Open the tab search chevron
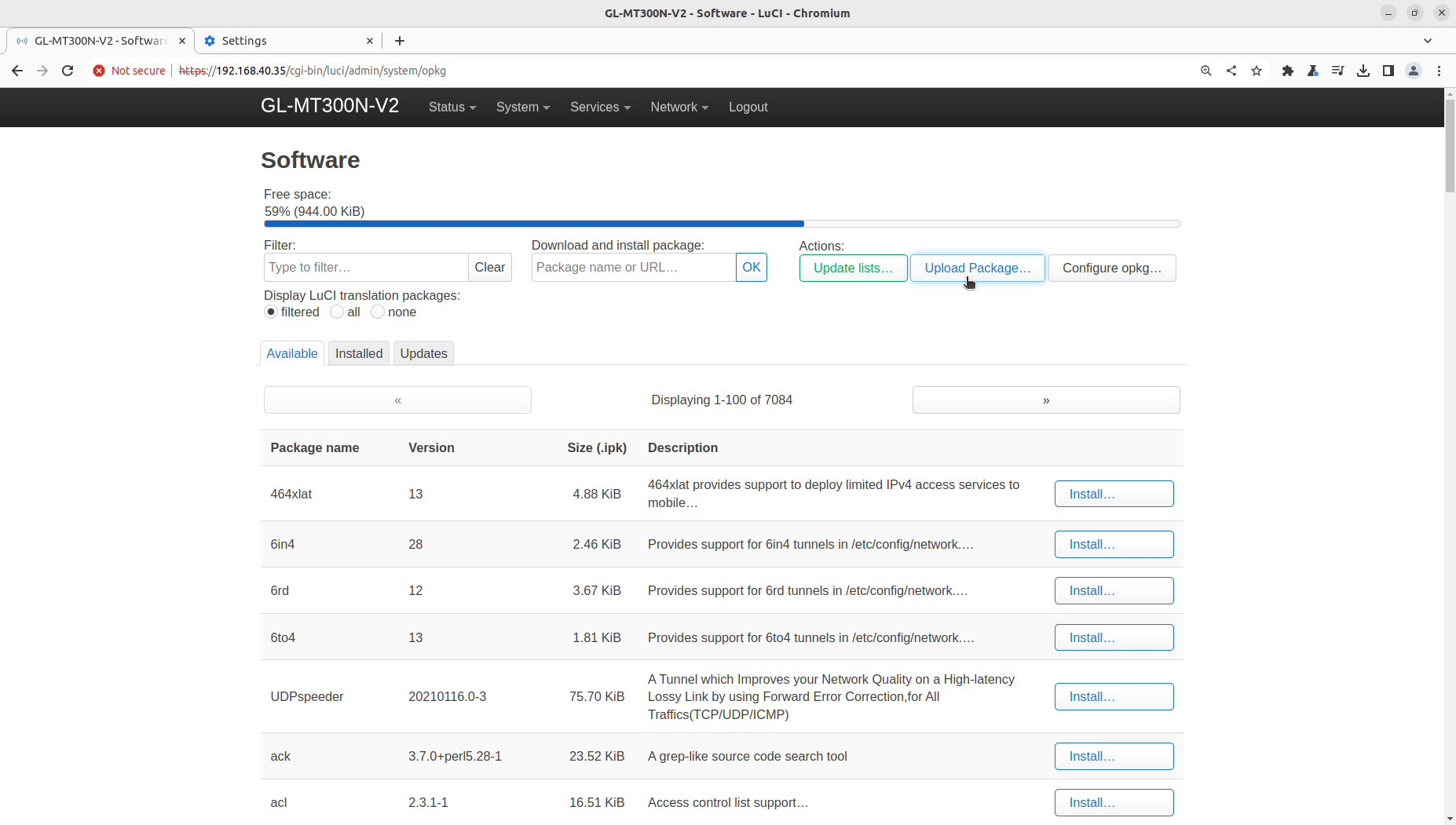This screenshot has width=1456, height=825. 1428,41
